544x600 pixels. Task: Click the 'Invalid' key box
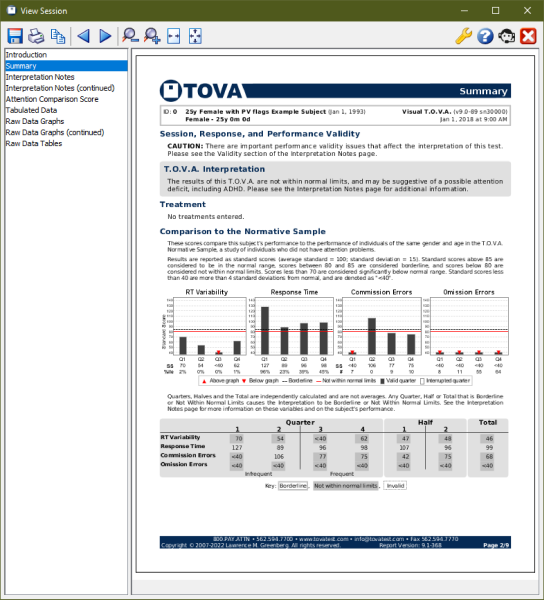(x=395, y=486)
